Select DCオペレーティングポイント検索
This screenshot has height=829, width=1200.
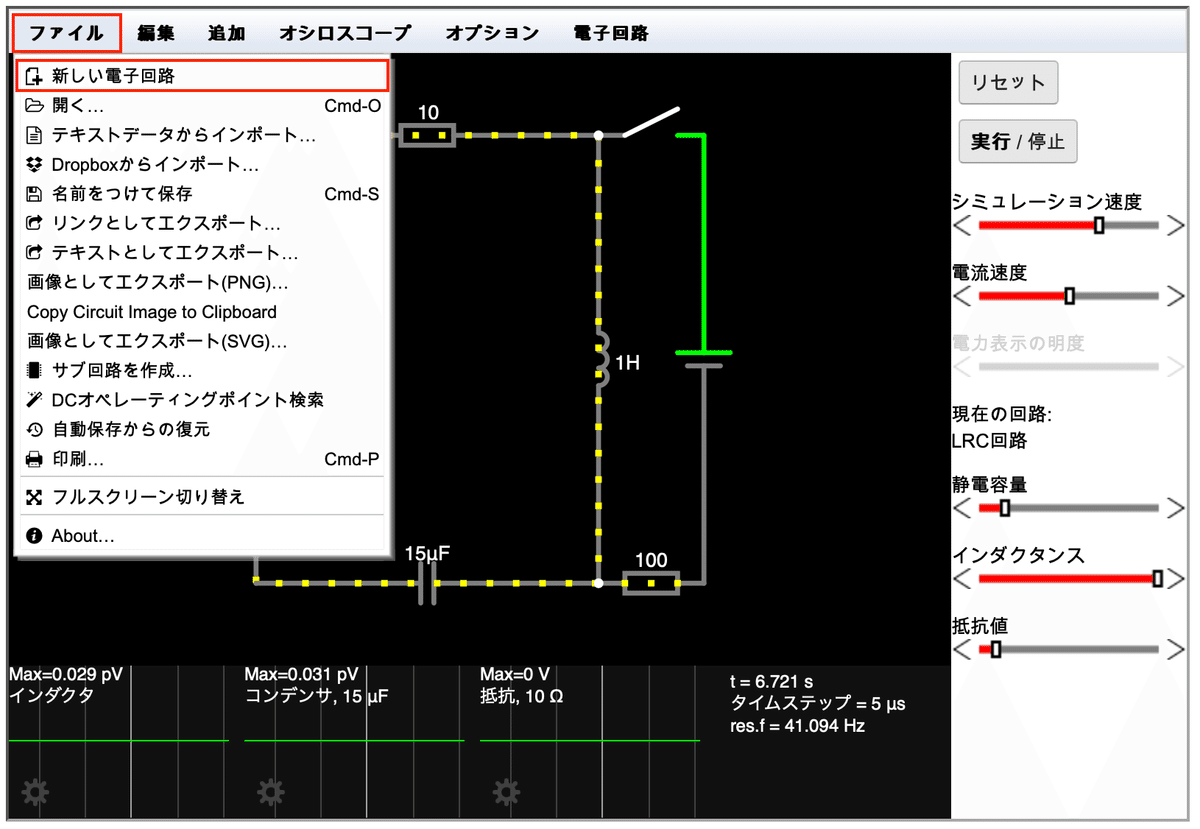(x=202, y=400)
